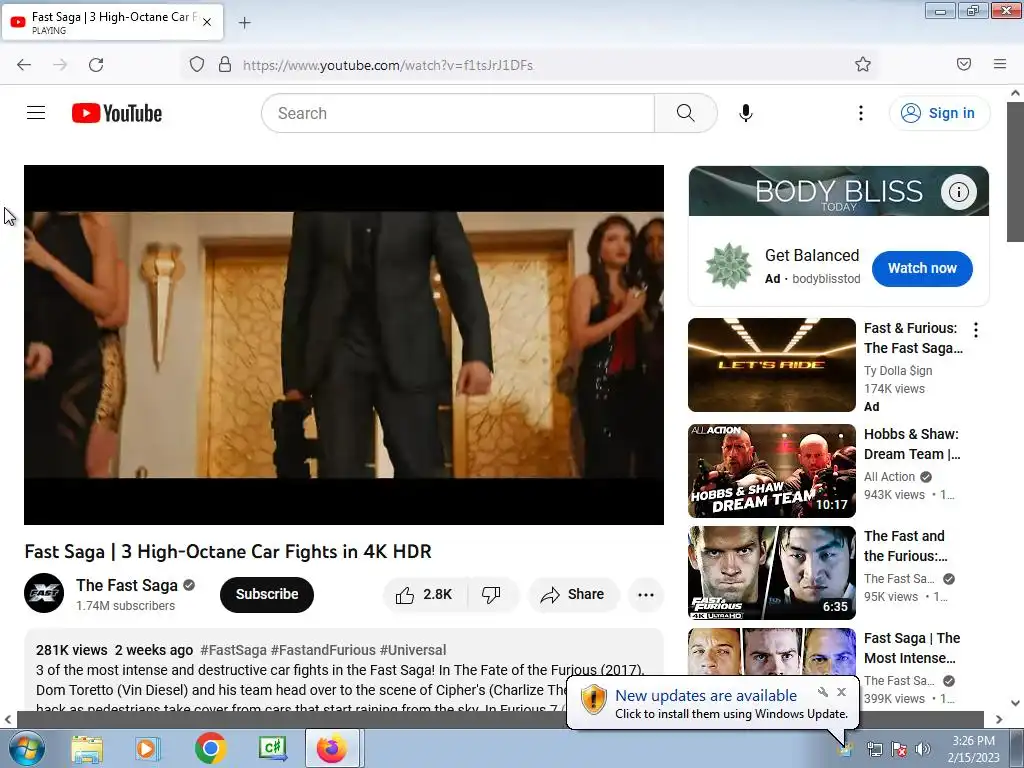Dislike the video with thumbs down
The height and width of the screenshot is (768, 1024).
click(491, 594)
